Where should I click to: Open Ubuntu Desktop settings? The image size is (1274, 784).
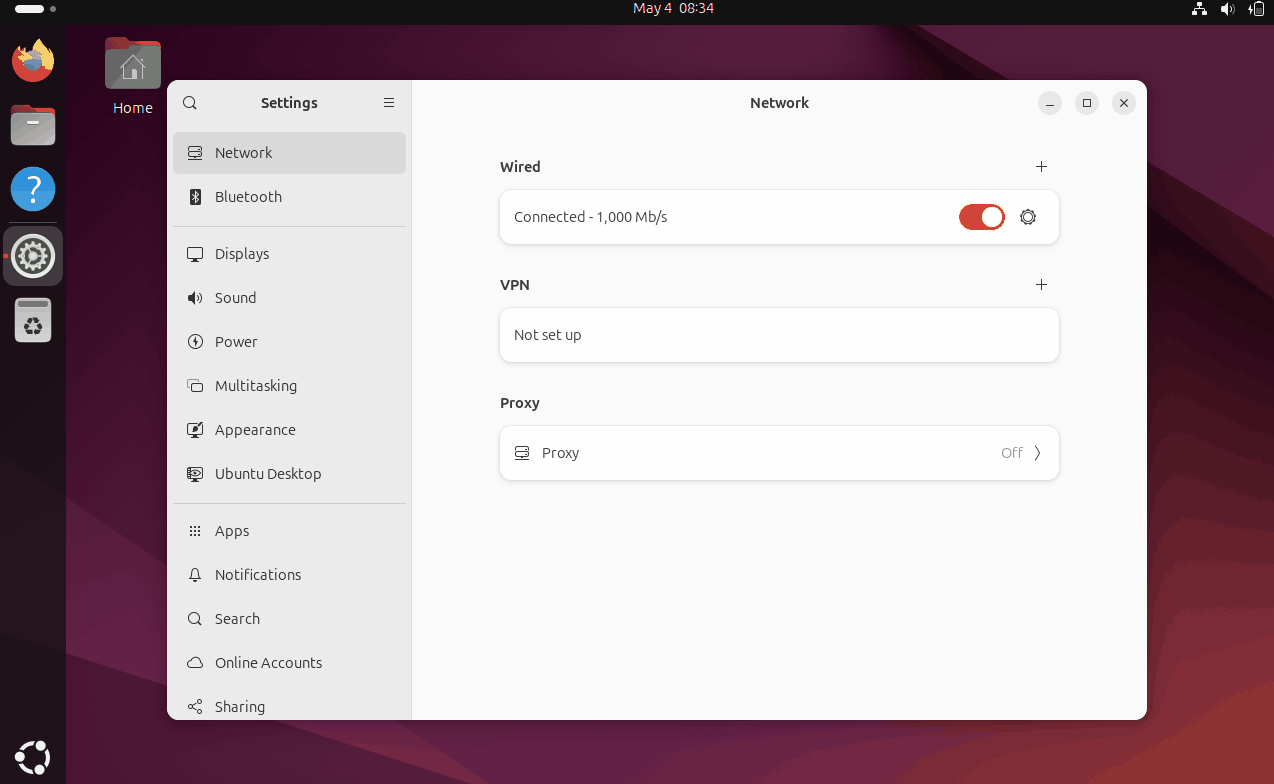coord(196,473)
